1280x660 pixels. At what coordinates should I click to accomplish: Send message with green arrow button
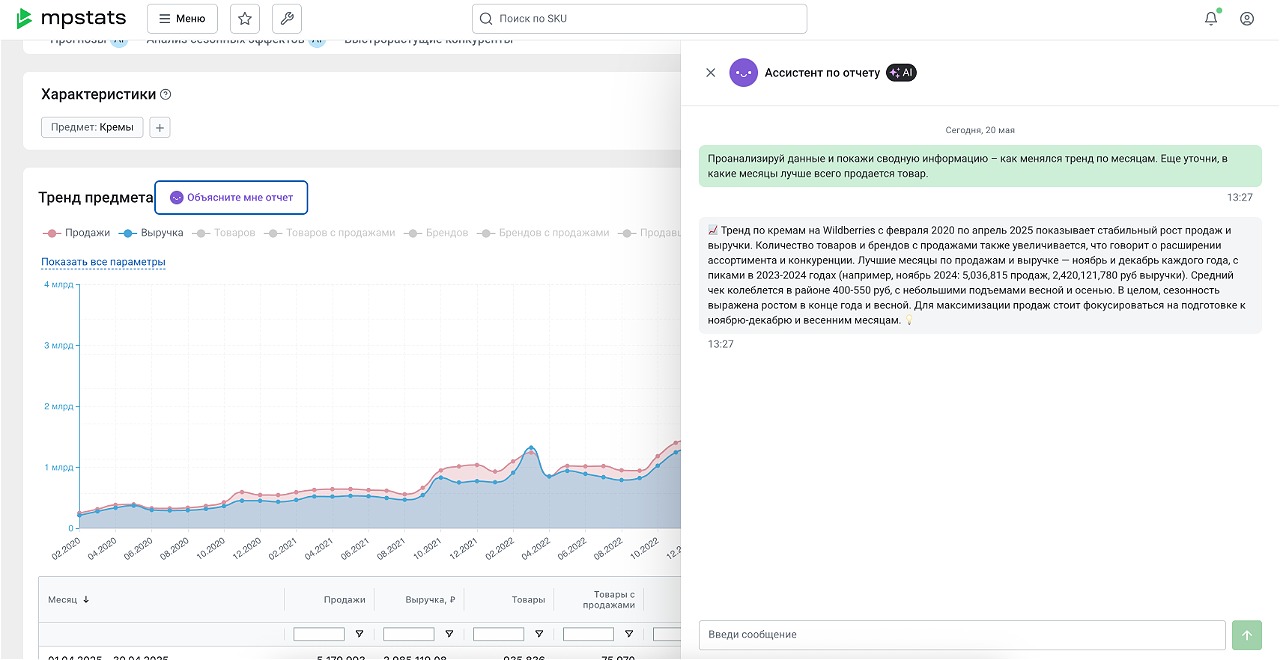point(1247,635)
